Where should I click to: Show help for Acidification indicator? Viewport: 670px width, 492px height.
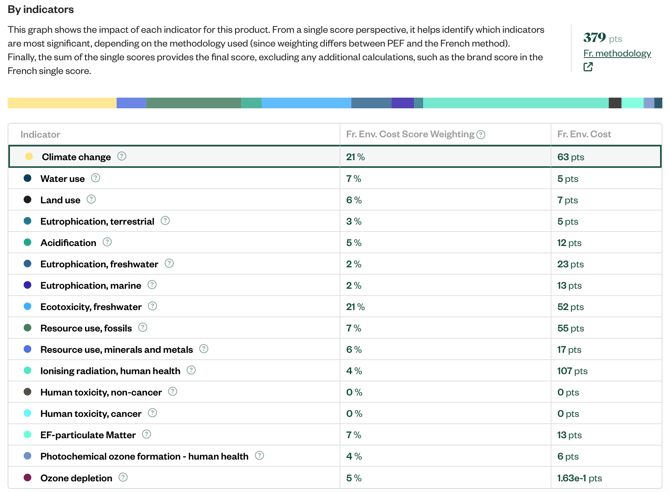tap(107, 242)
